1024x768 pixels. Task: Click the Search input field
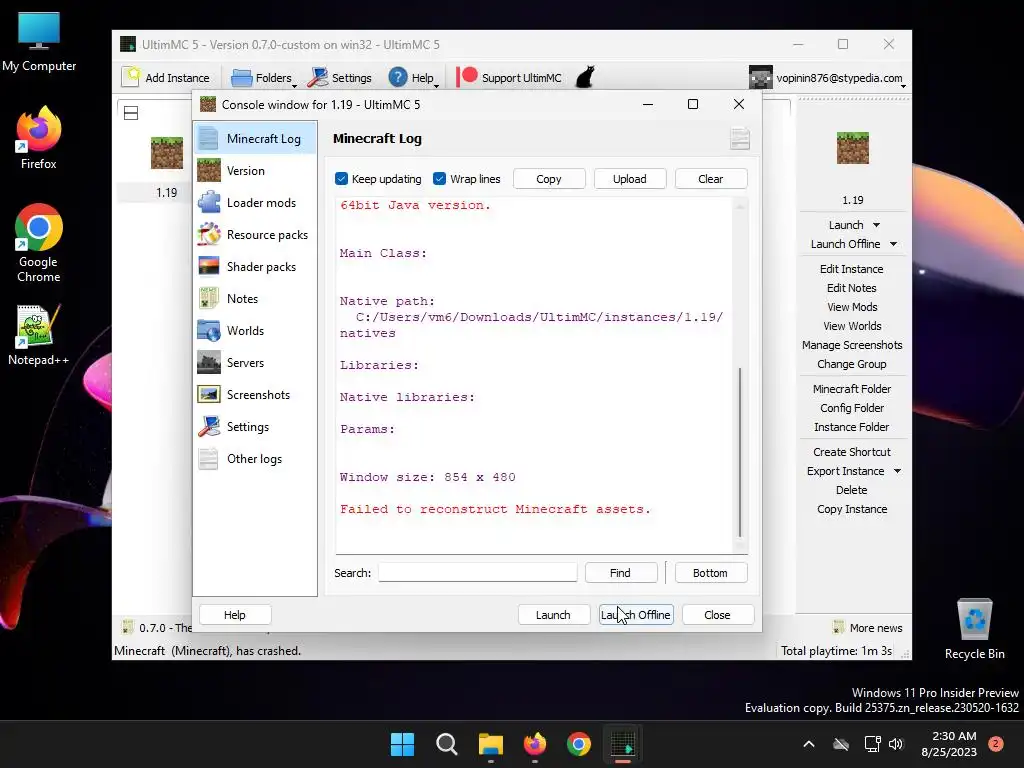click(477, 573)
